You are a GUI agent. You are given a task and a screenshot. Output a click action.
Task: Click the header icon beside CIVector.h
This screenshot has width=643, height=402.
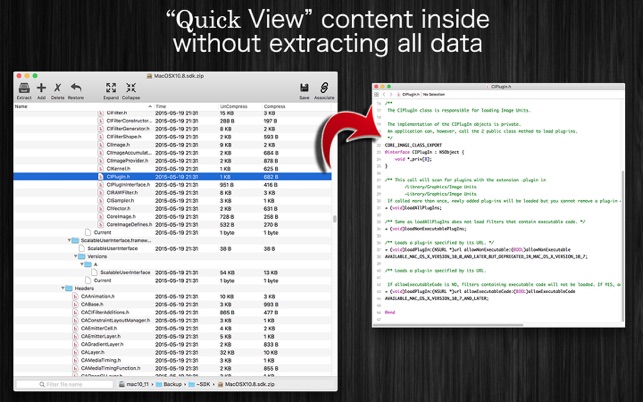pyautogui.click(x=101, y=208)
